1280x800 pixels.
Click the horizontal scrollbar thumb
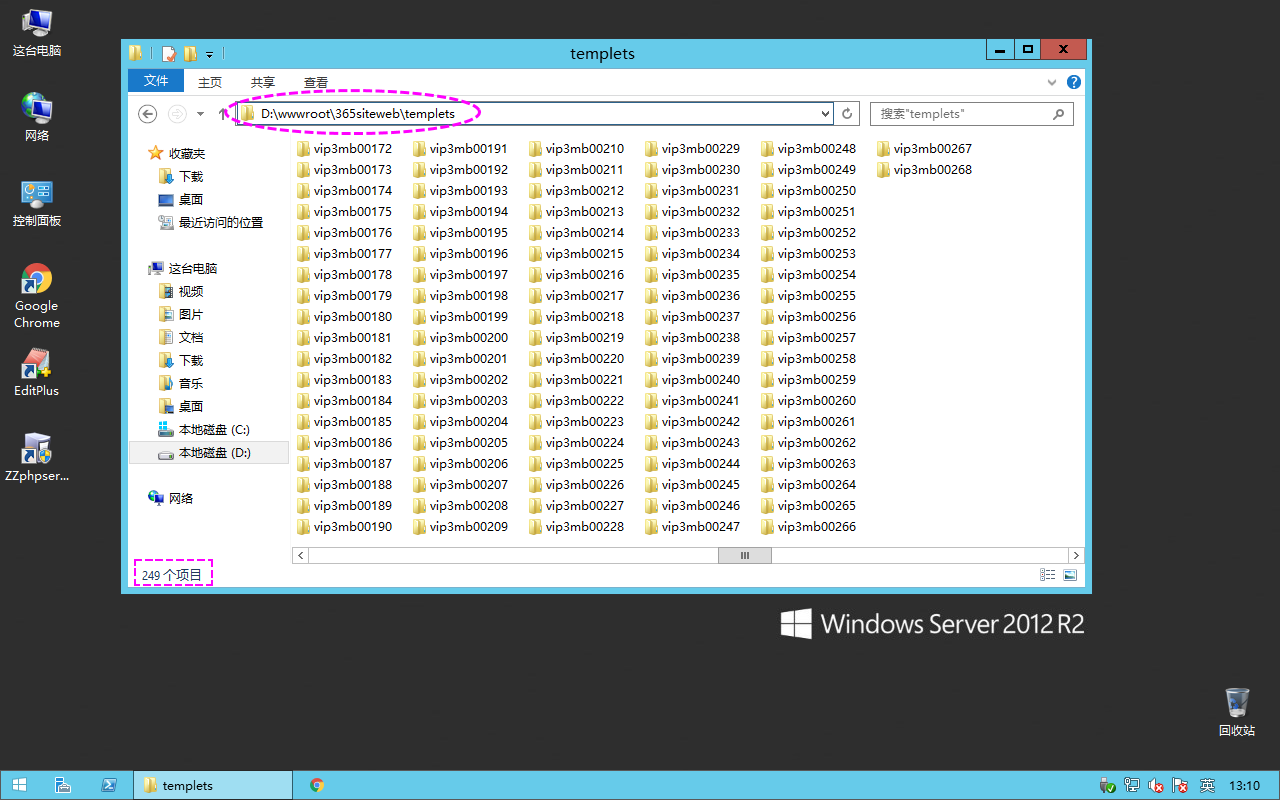744,555
